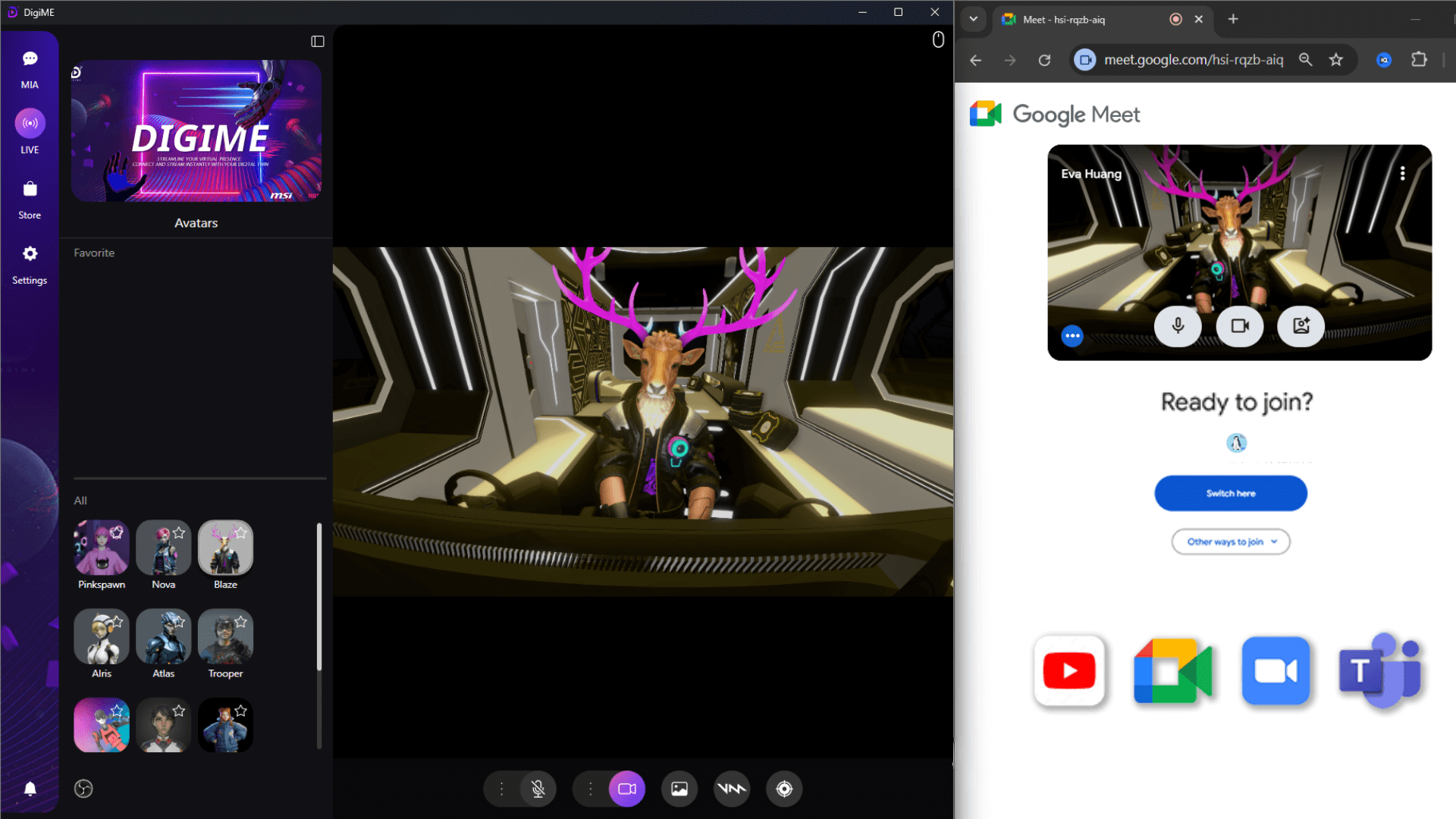
Task: Mark Nova avatar as favorite
Action: click(179, 532)
